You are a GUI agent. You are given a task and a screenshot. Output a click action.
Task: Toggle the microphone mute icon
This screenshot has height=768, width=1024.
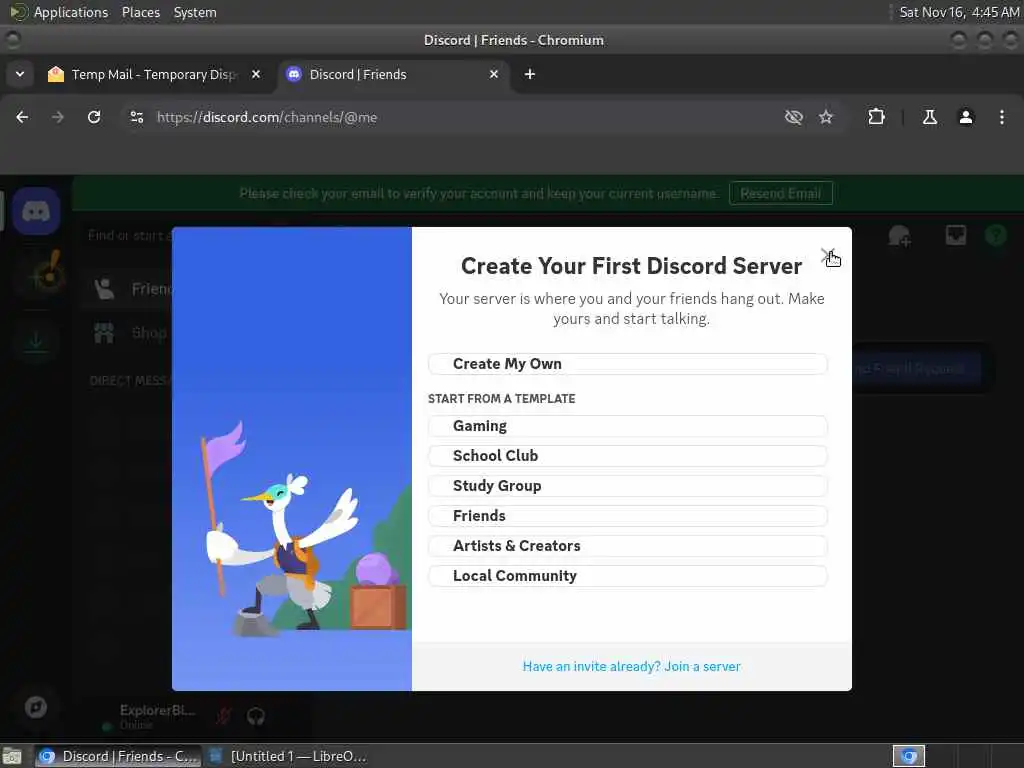click(x=224, y=716)
